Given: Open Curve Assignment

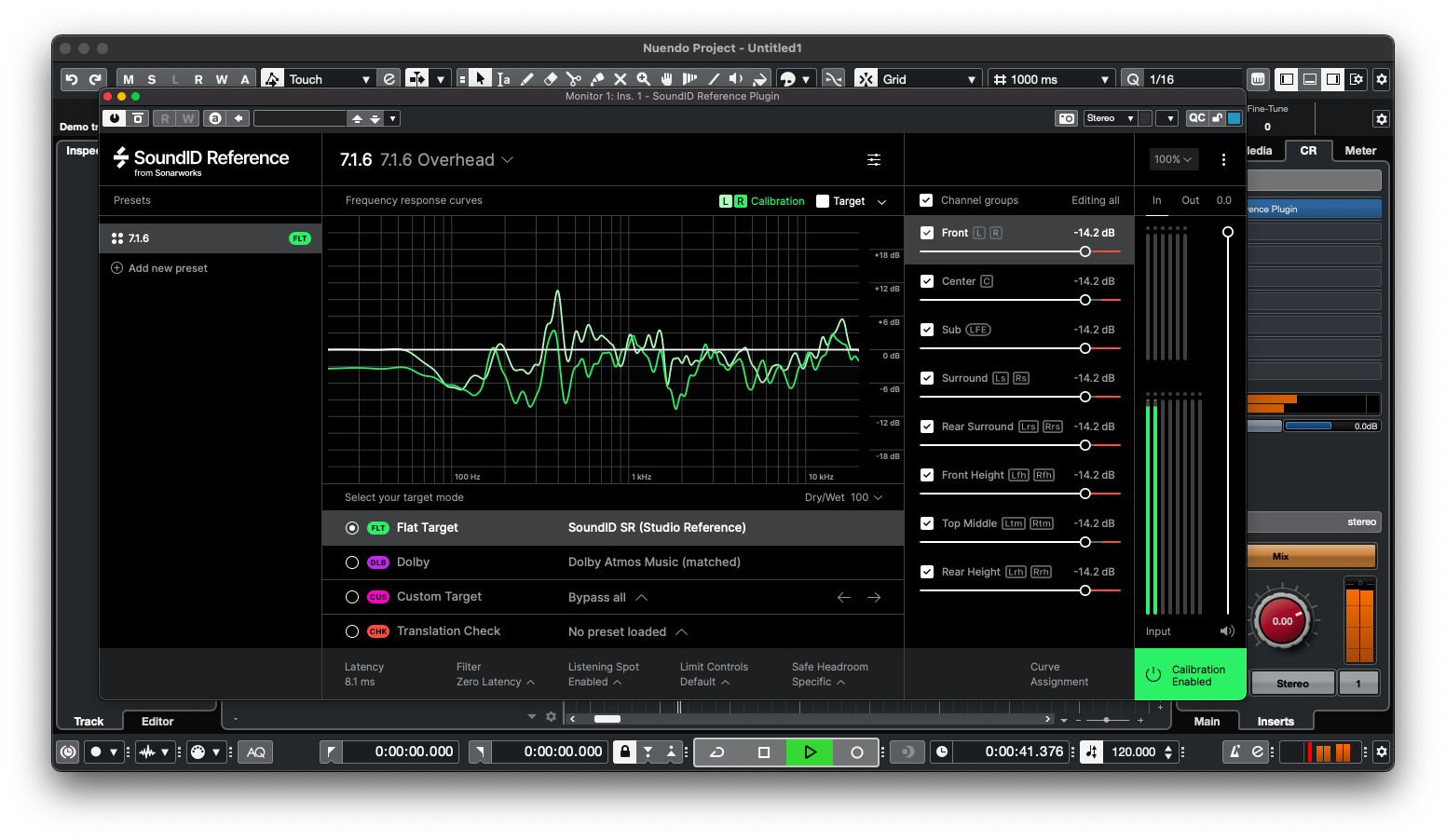Looking at the screenshot, I should tap(1059, 674).
